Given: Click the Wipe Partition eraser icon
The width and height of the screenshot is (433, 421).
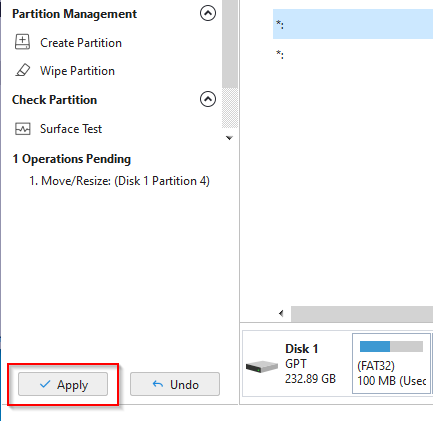Looking at the screenshot, I should pyautogui.click(x=22, y=71).
